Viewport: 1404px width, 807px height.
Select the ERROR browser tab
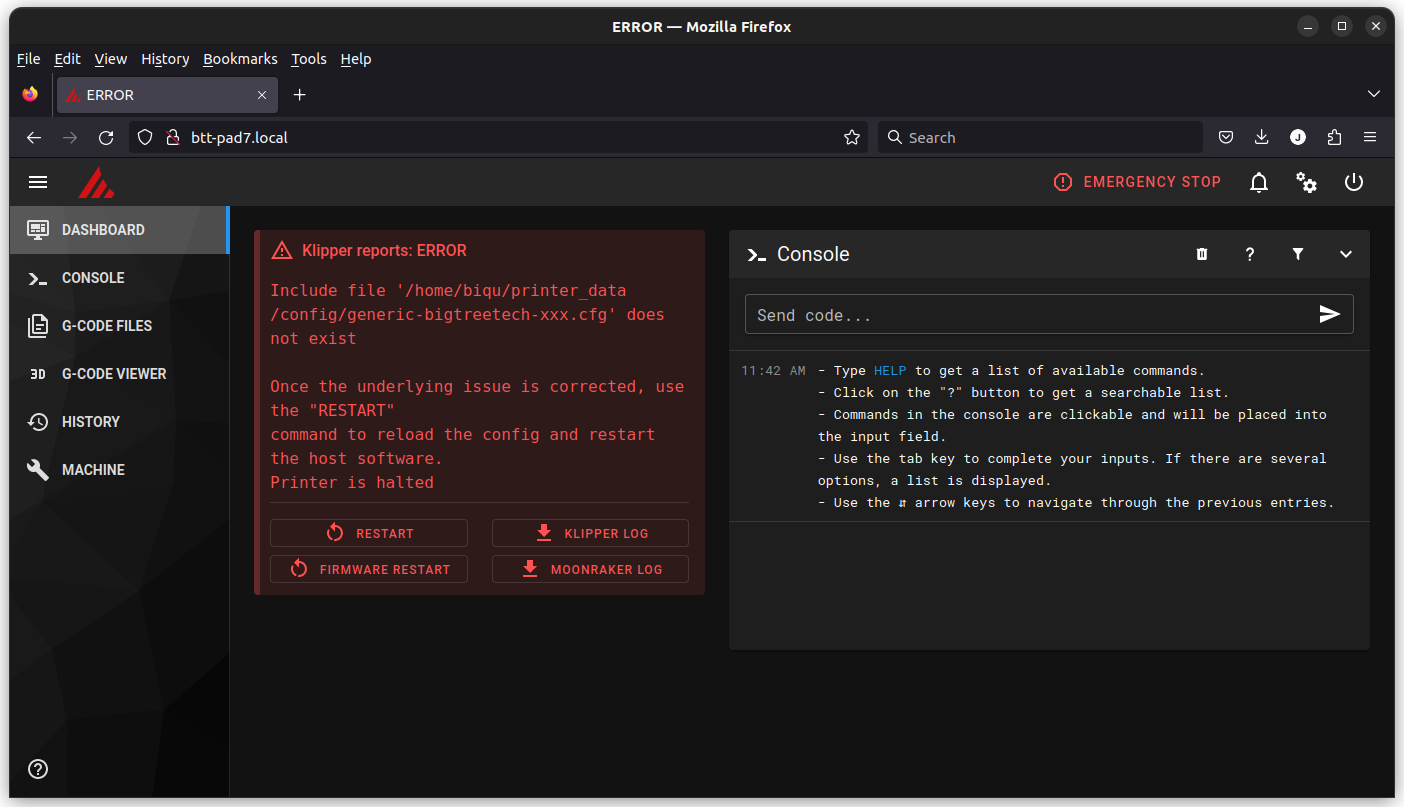168,95
